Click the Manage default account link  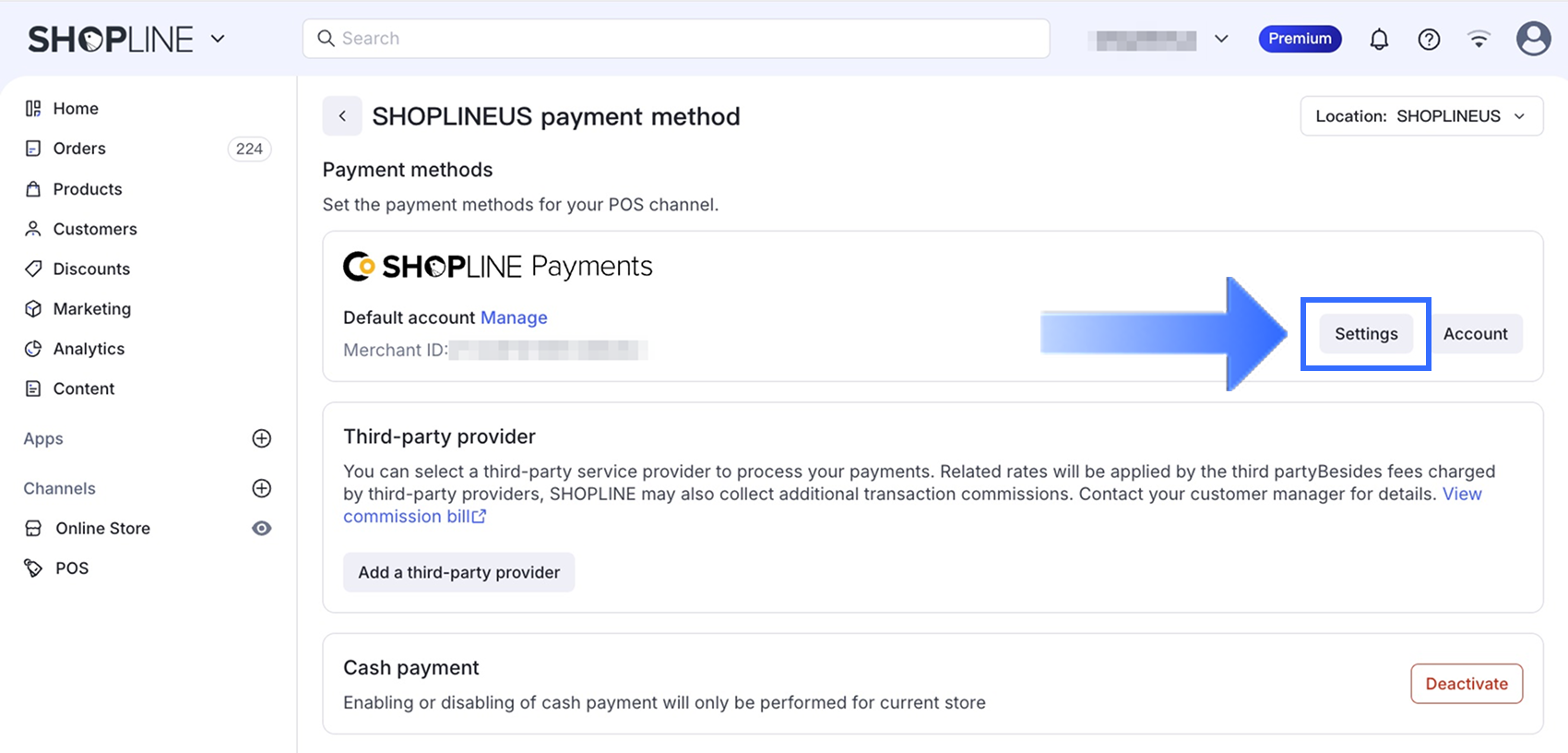click(x=514, y=317)
